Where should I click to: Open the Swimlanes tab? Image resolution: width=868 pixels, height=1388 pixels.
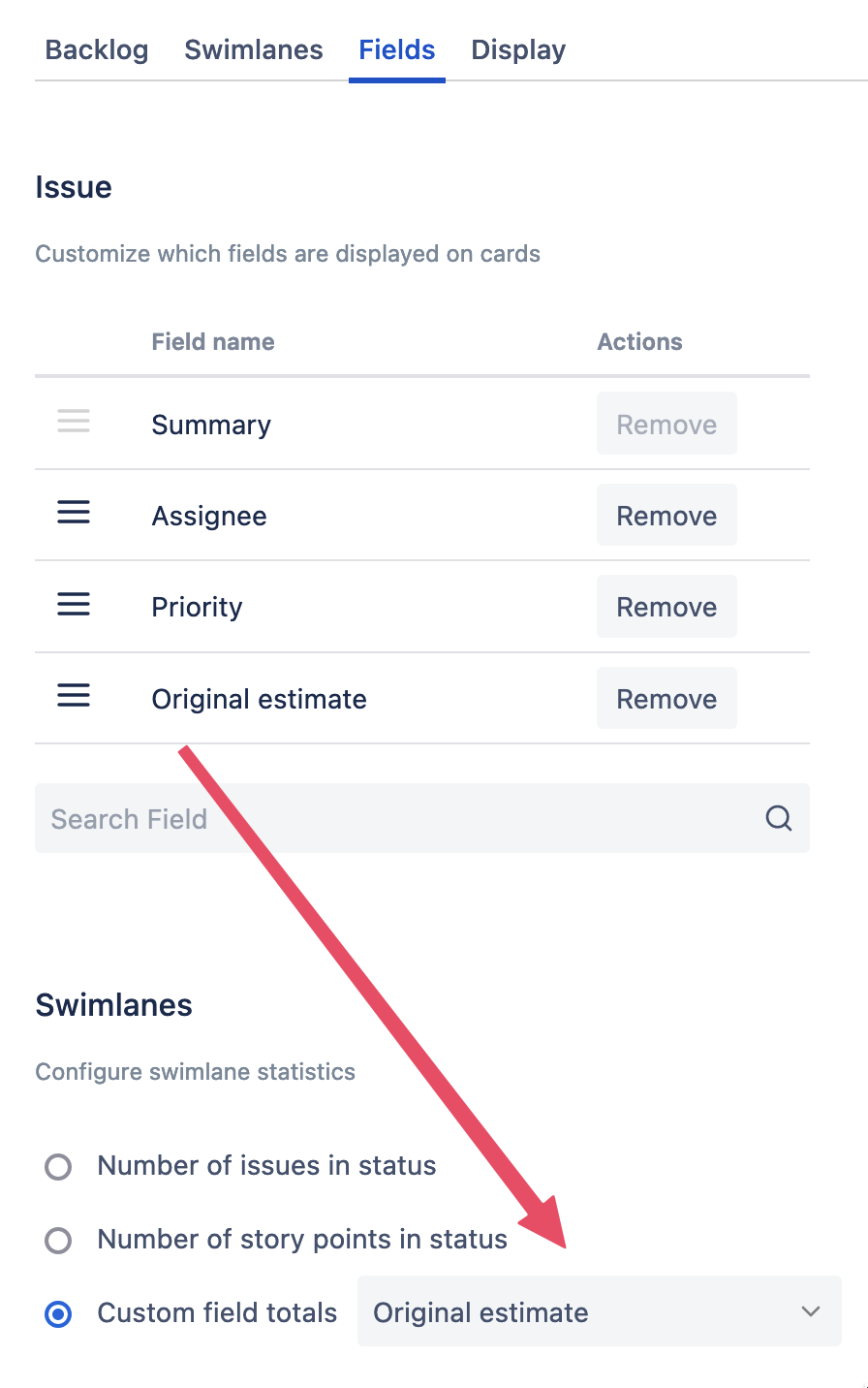click(254, 50)
